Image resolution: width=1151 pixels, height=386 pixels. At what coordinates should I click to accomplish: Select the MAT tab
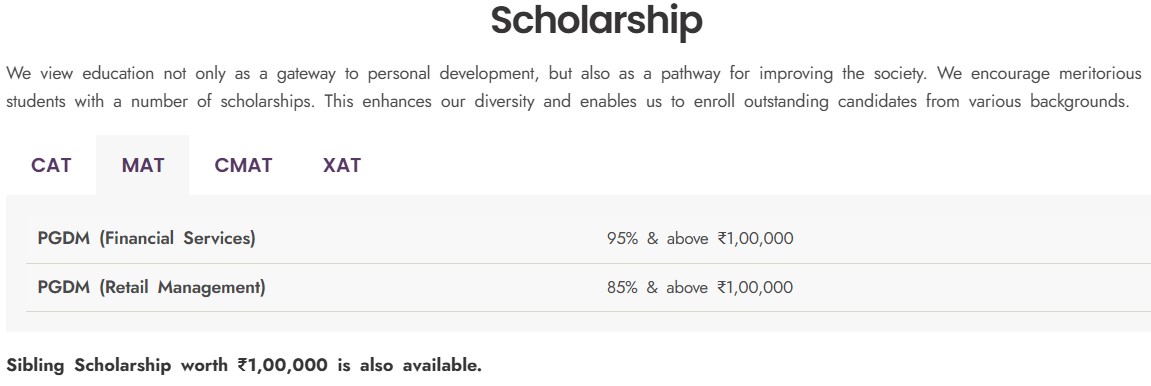[142, 165]
